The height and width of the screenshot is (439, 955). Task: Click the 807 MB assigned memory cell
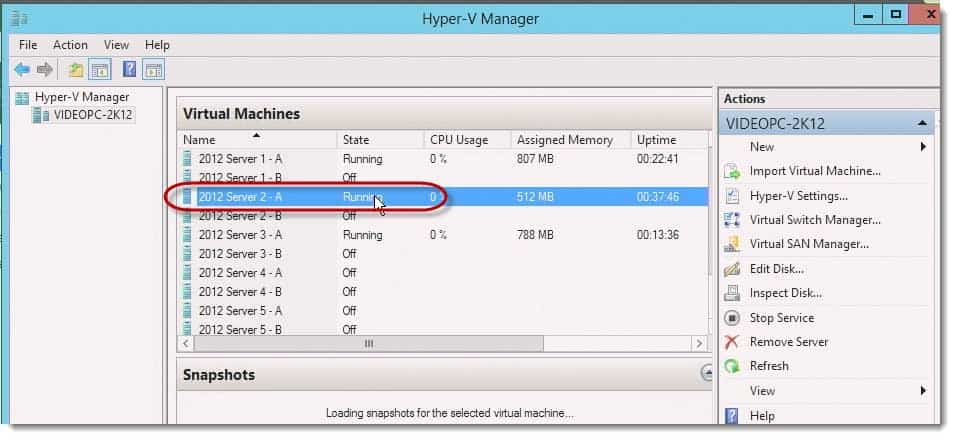[x=535, y=159]
